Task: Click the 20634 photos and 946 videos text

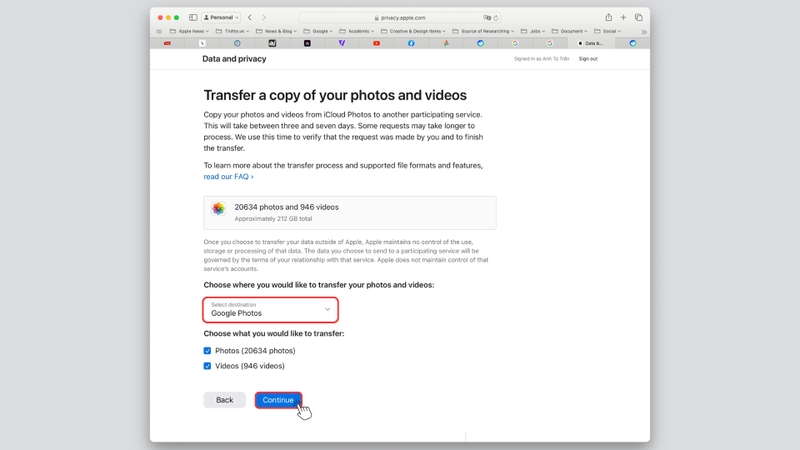Action: [286, 207]
